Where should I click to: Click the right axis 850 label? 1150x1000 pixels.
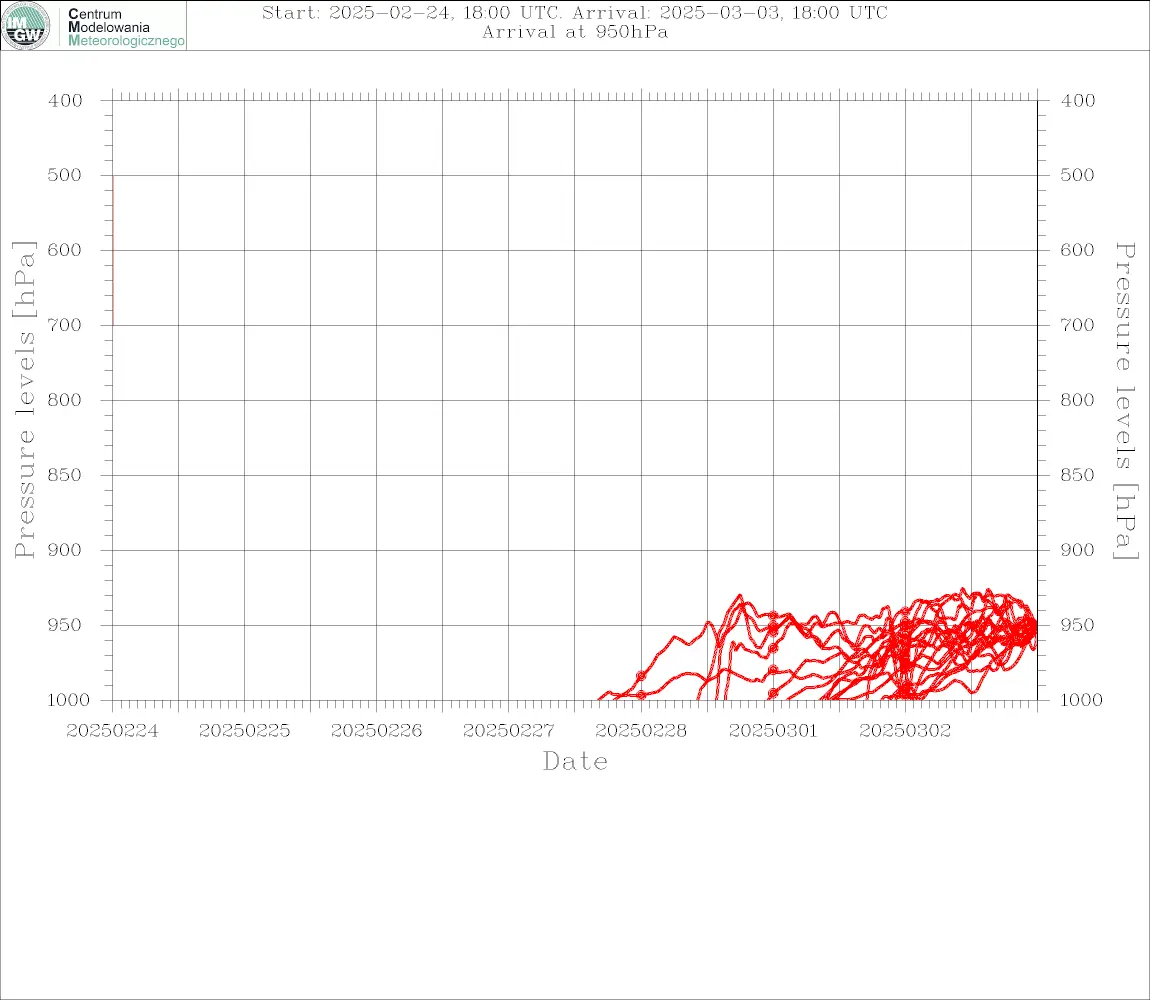(1077, 475)
